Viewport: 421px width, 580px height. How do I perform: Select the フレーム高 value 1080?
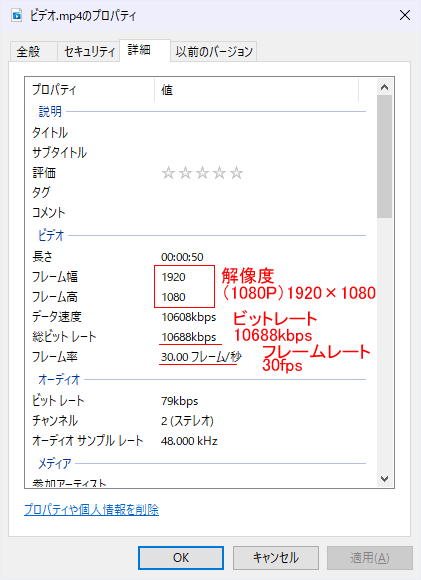pyautogui.click(x=173, y=297)
